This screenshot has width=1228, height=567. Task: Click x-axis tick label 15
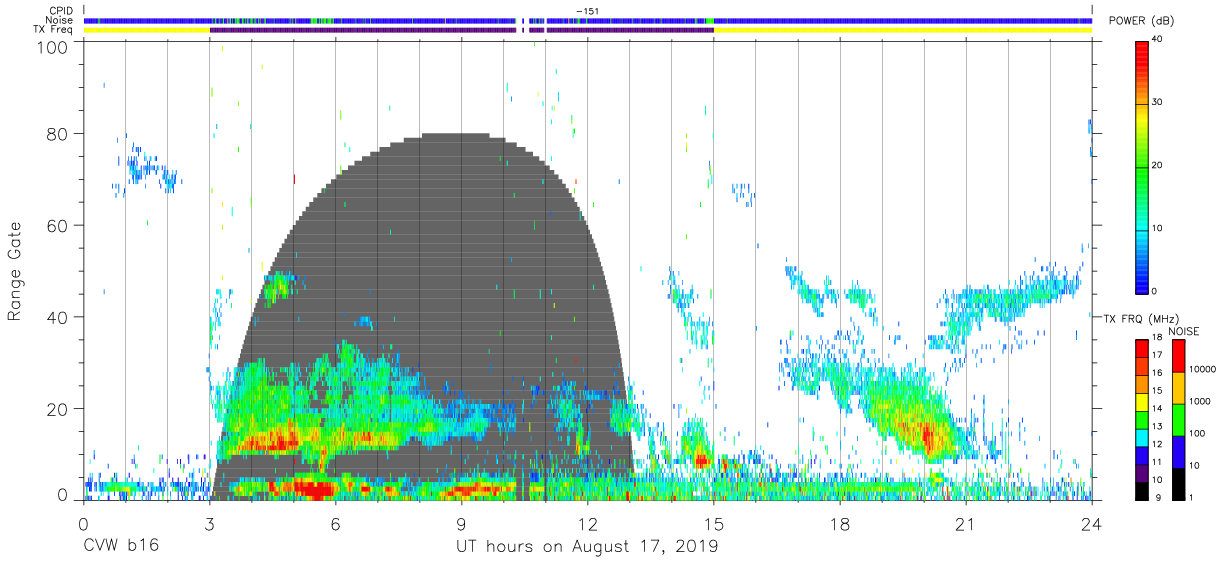(x=714, y=523)
